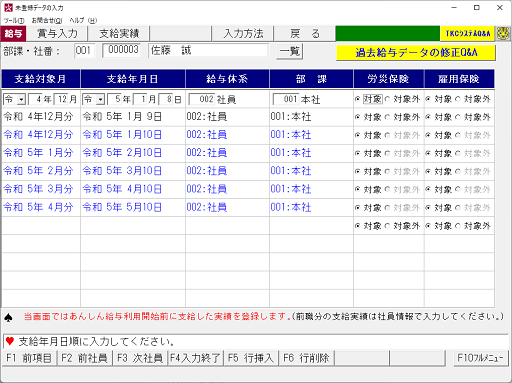Click the 支給対象月 year field
The width and height of the screenshot is (512, 383).
pyautogui.click(x=35, y=99)
